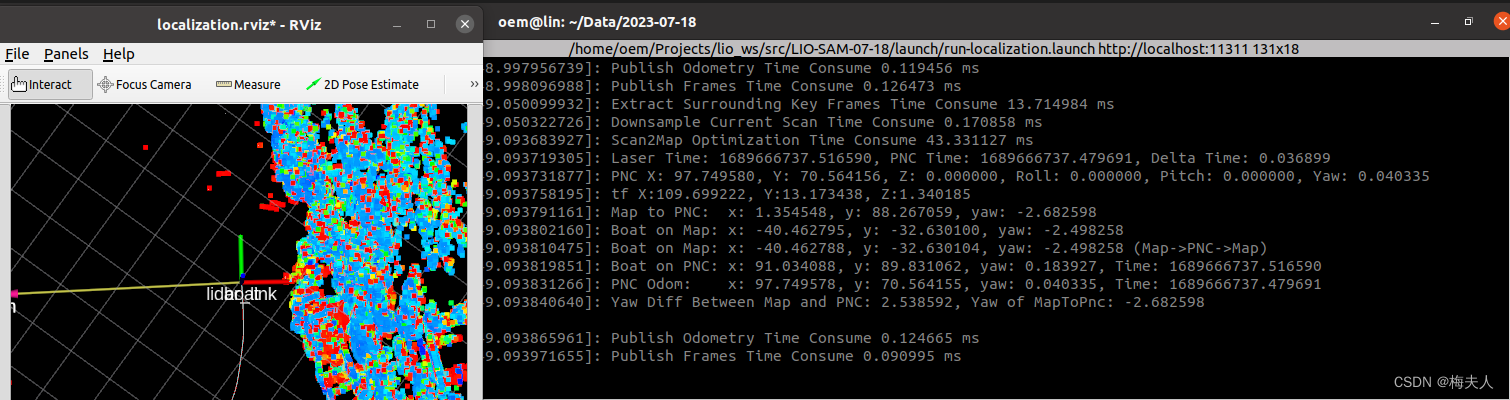Activate the 2D Pose Estimate tool
Viewport: 1510px width, 400px height.
(362, 85)
